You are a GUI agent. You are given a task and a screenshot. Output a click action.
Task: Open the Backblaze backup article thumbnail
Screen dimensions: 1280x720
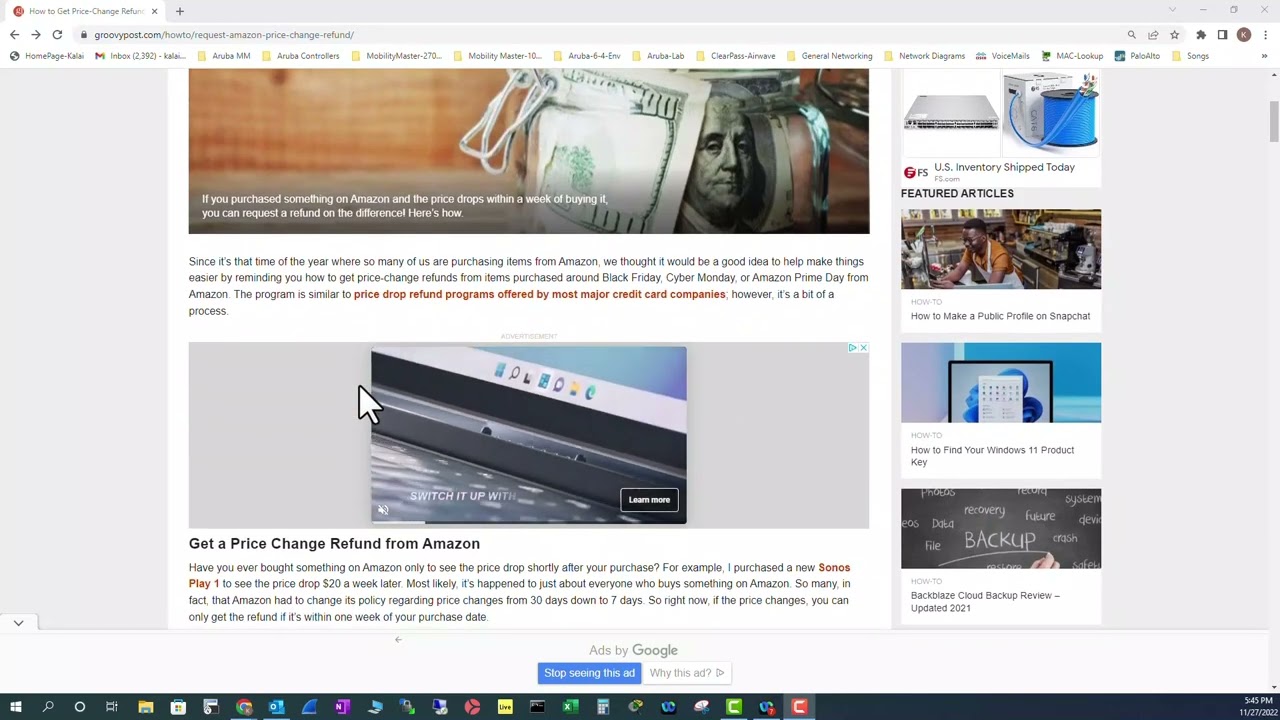point(1000,529)
